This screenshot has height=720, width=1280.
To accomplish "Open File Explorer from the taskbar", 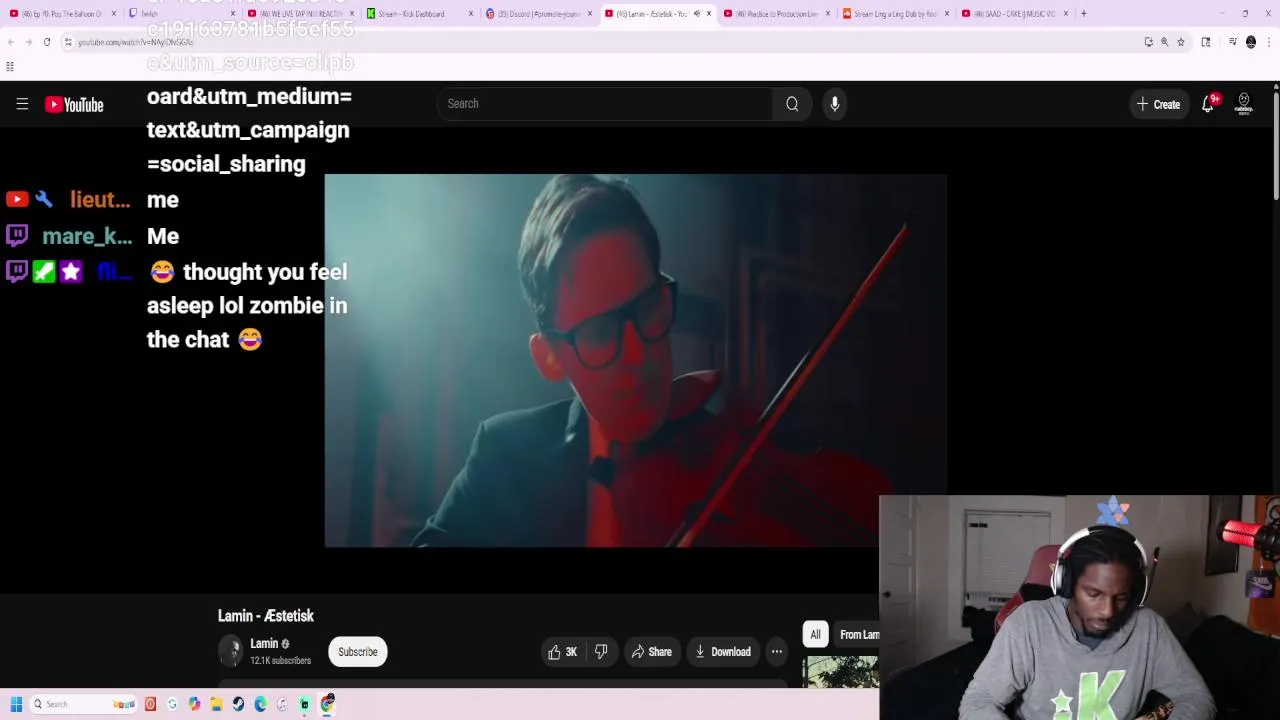I will click(216, 704).
